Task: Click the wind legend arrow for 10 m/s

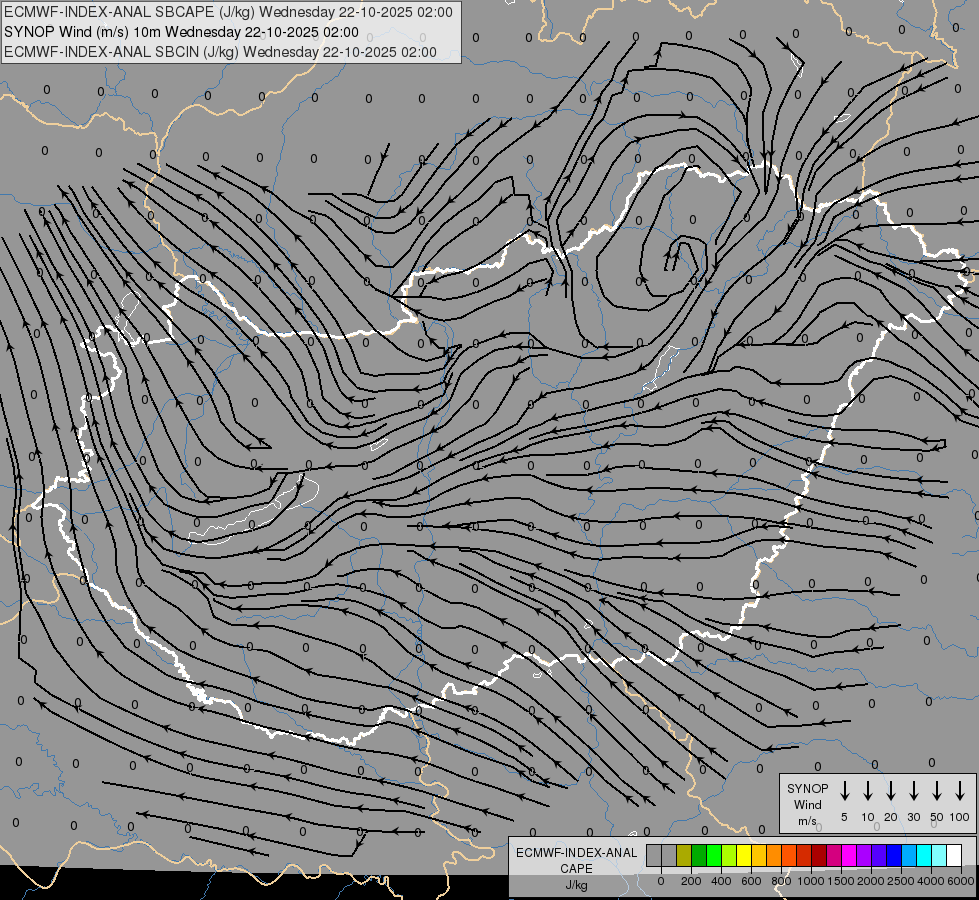Action: click(868, 791)
